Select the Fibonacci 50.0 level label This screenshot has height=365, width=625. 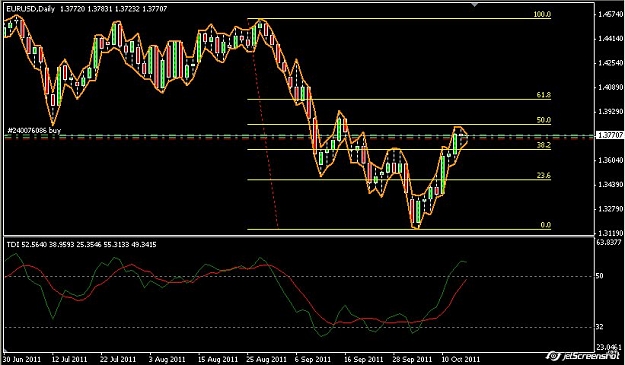[x=544, y=120]
